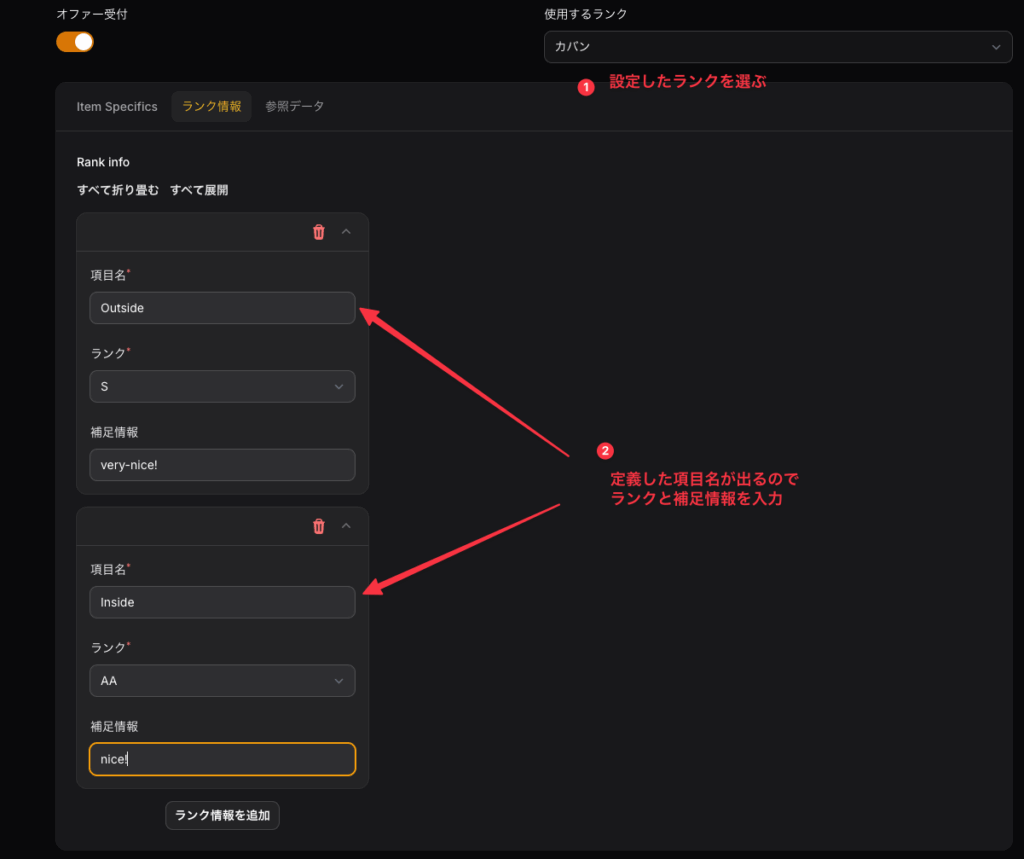
Task: Open the ランク dropdown set to S
Action: [x=221, y=386]
